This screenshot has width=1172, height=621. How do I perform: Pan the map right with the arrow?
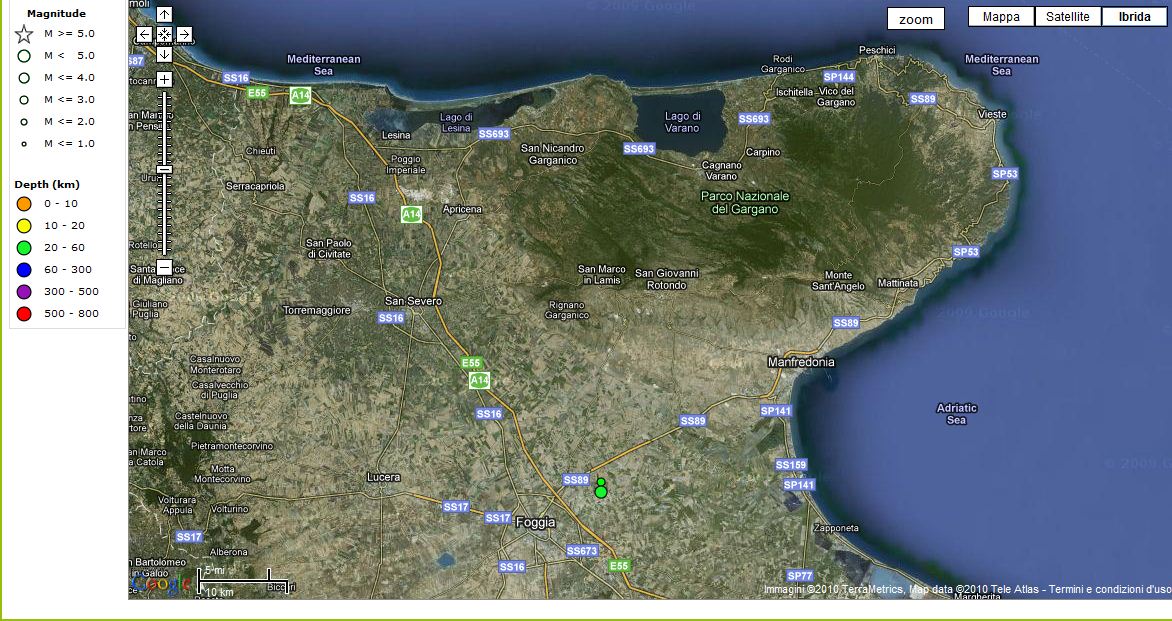pos(185,34)
